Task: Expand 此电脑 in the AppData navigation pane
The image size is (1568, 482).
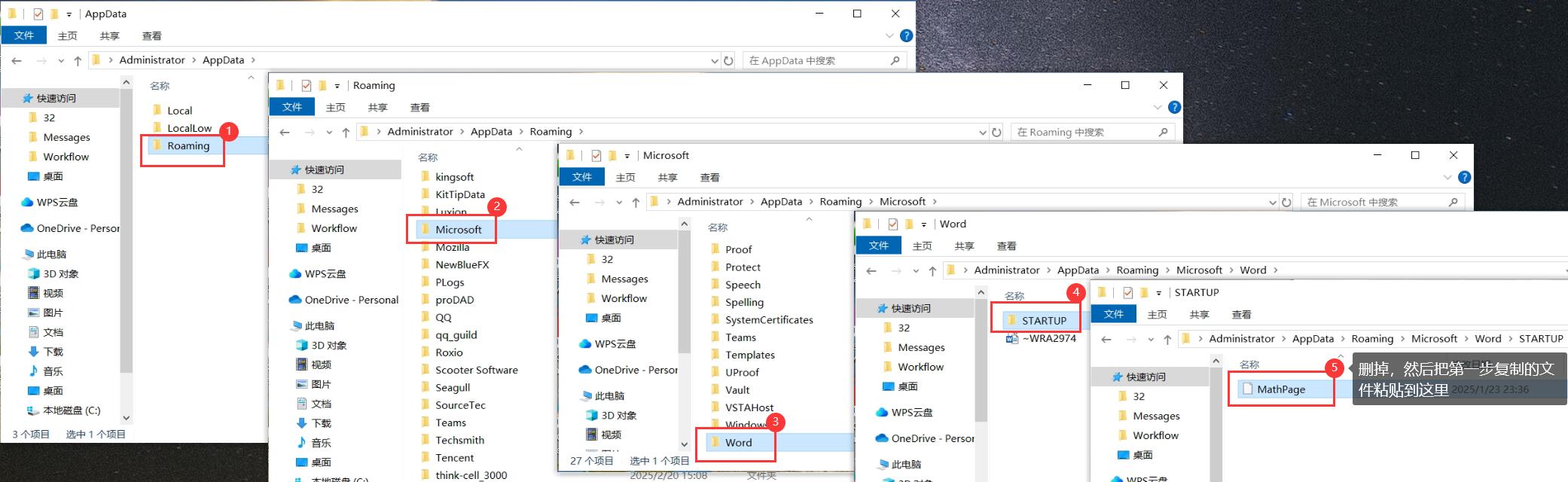Action: pyautogui.click(x=20, y=255)
